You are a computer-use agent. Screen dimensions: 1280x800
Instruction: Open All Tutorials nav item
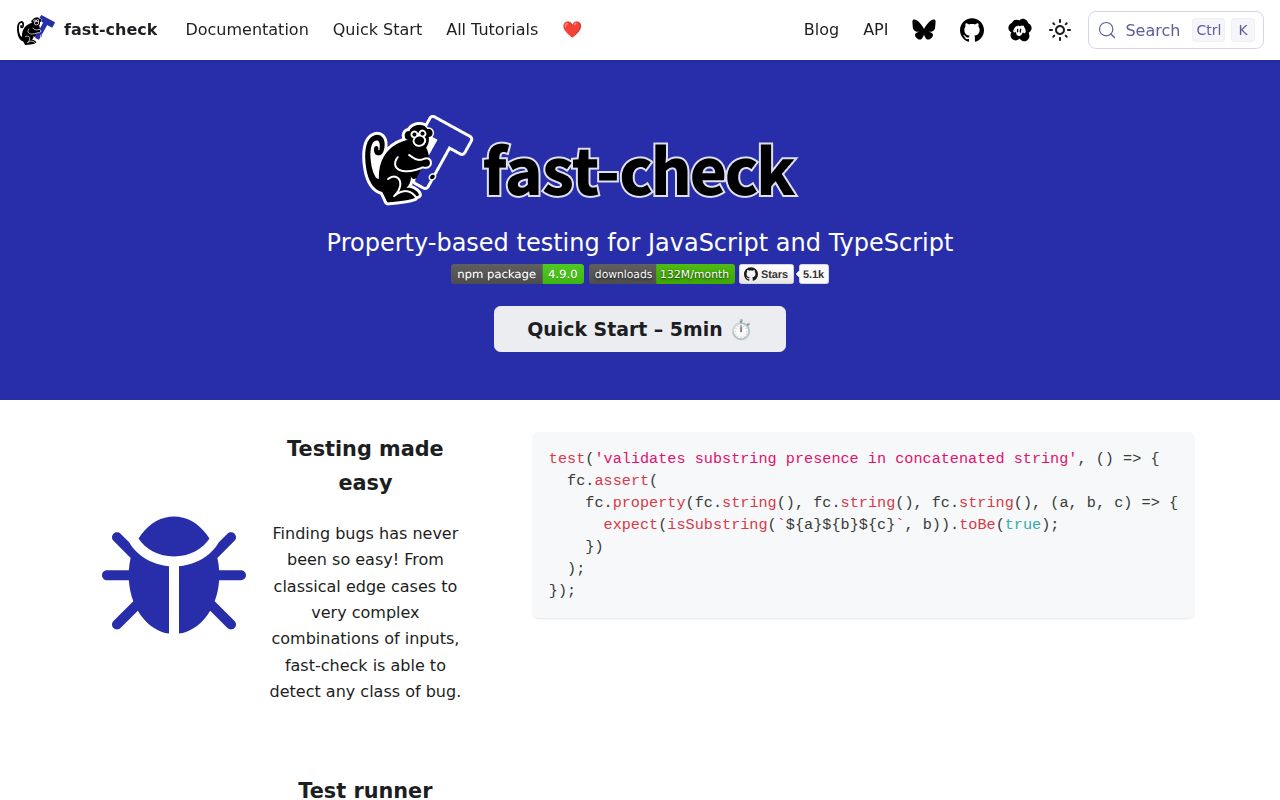click(x=492, y=30)
